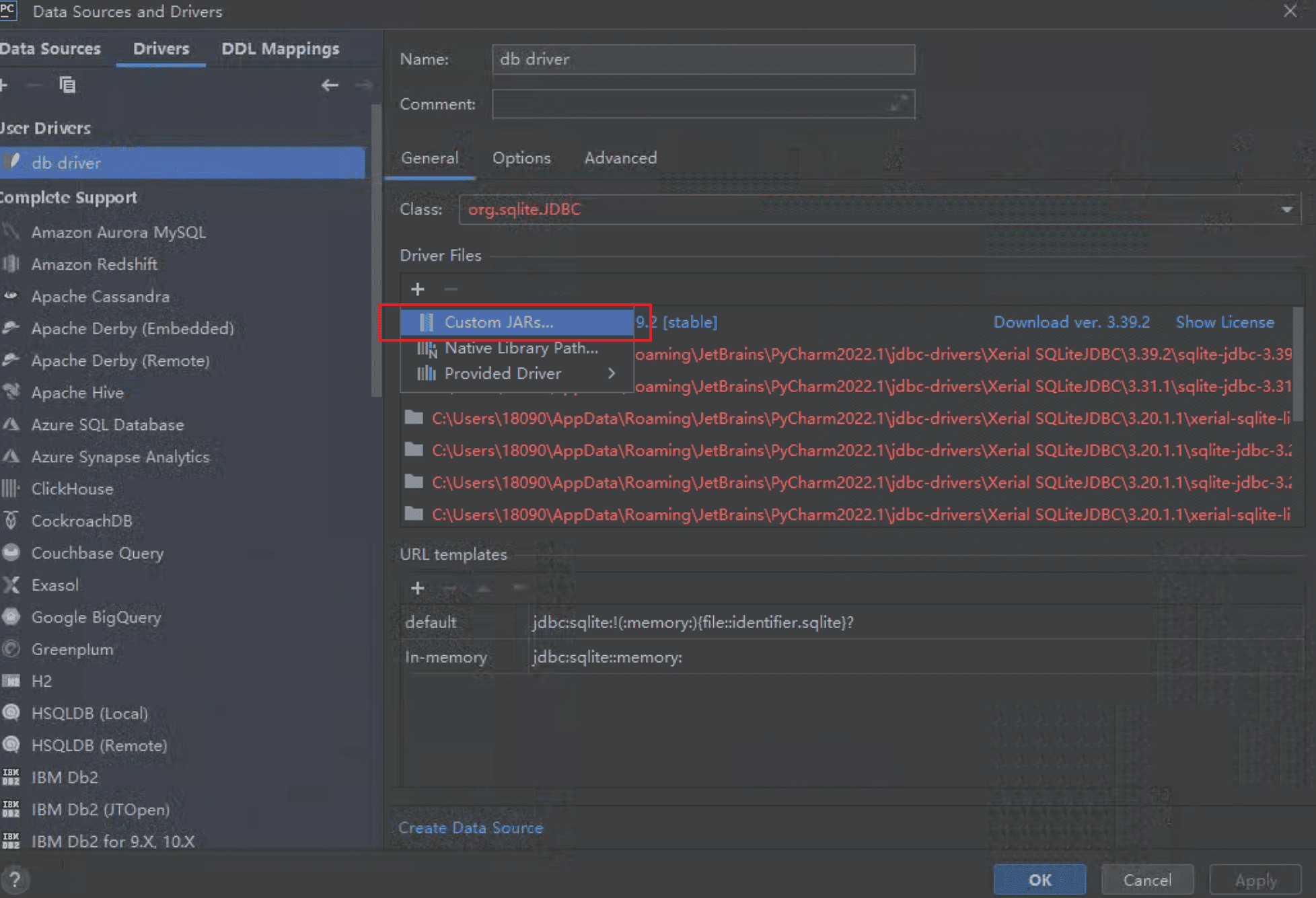This screenshot has height=898, width=1316.
Task: Click the CockroachDB driver icon
Action: 11,521
